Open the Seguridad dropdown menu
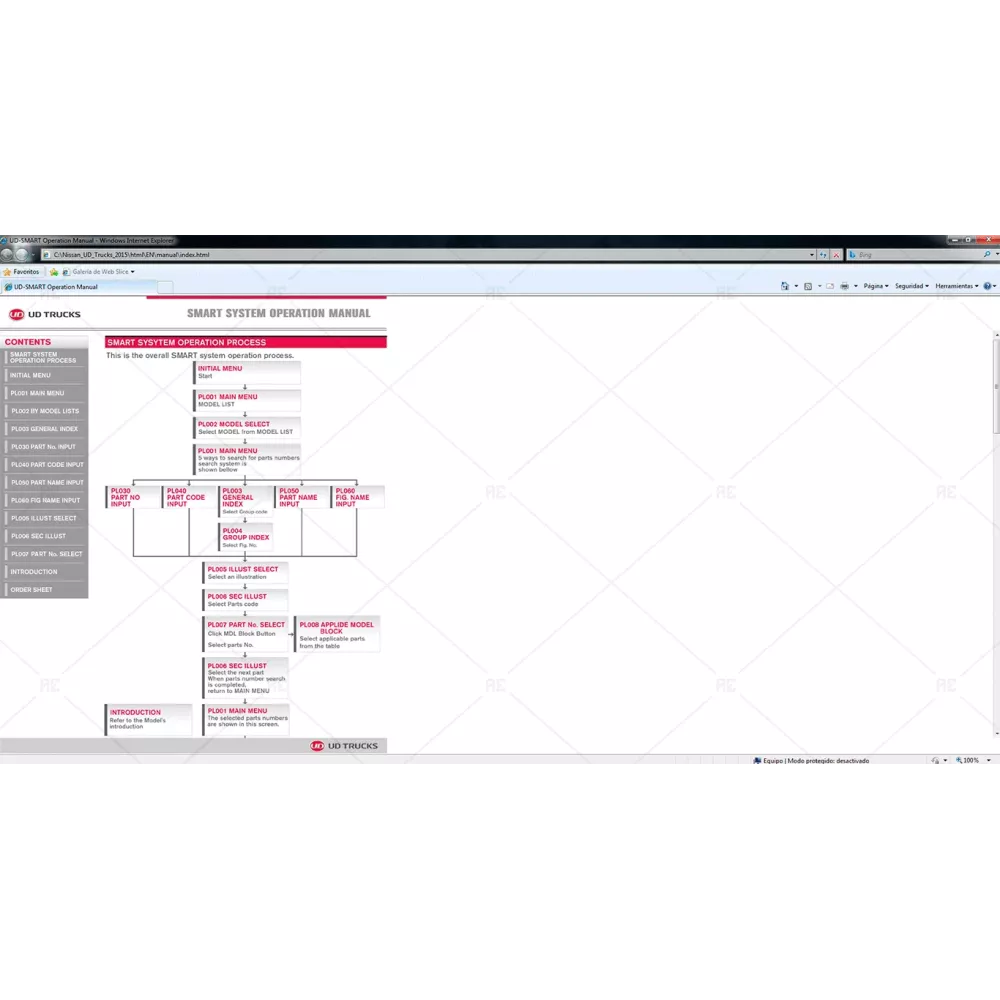Image resolution: width=1000 pixels, height=1000 pixels. click(911, 286)
